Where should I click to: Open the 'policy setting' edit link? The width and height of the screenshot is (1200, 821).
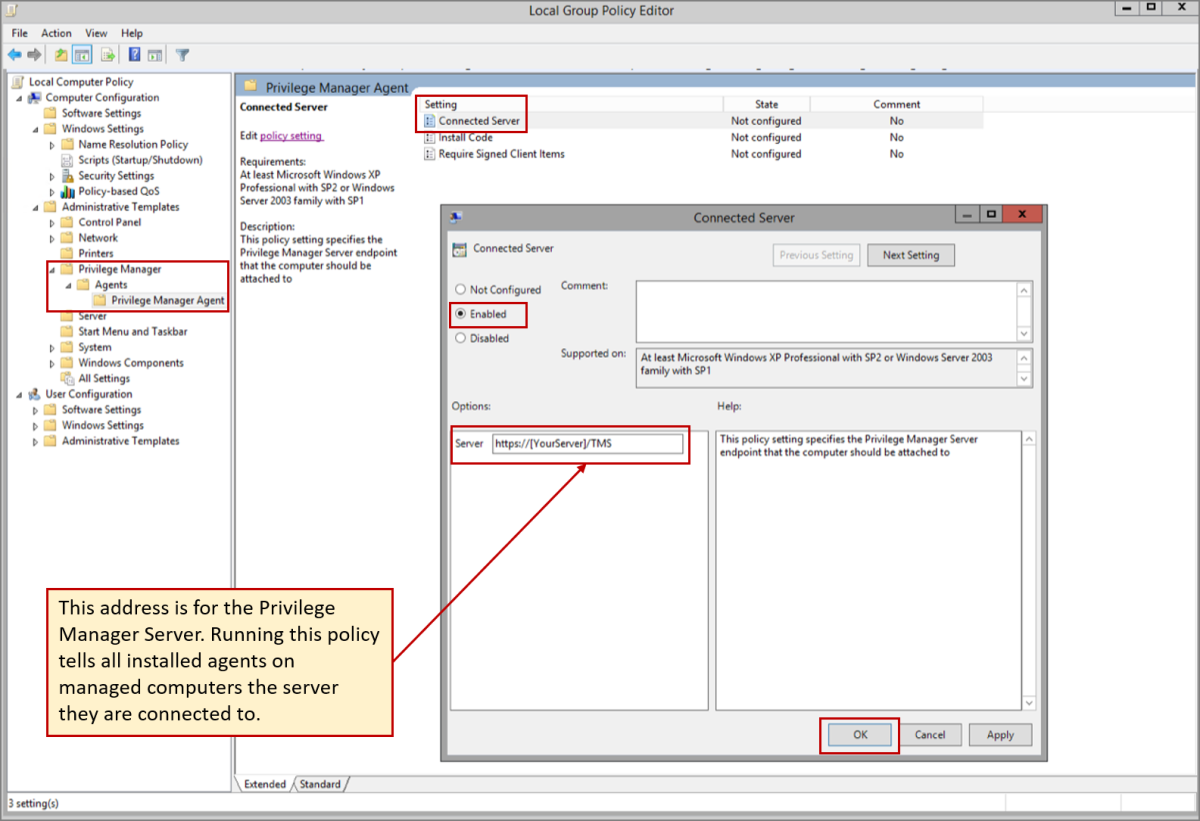coord(291,136)
